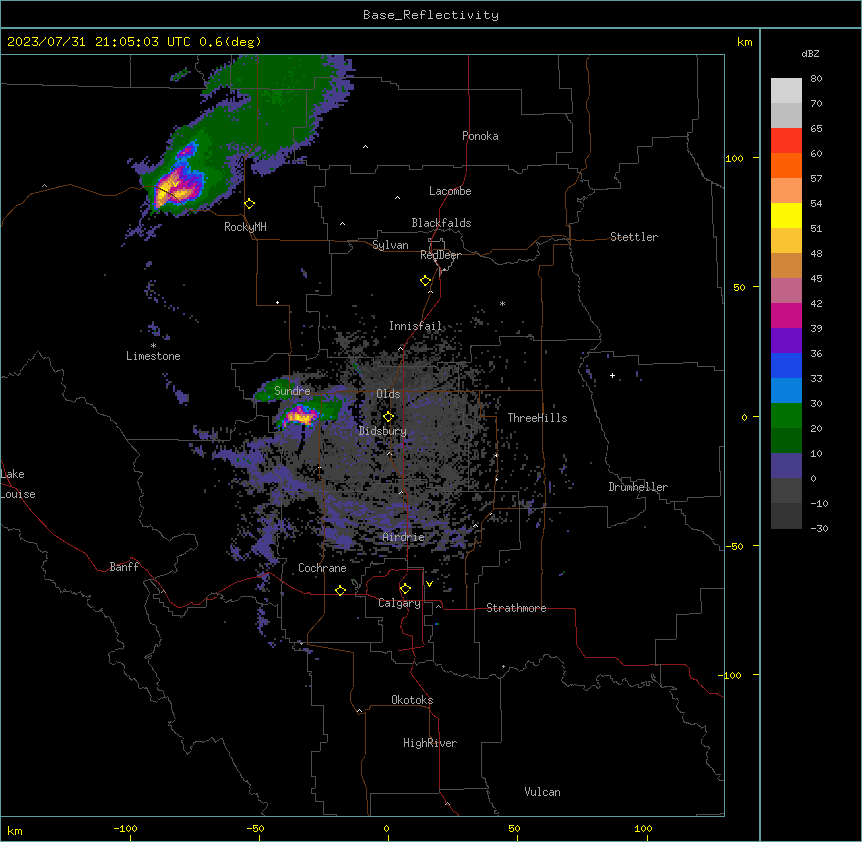Click the -30 value on the dBZ scale

click(819, 528)
